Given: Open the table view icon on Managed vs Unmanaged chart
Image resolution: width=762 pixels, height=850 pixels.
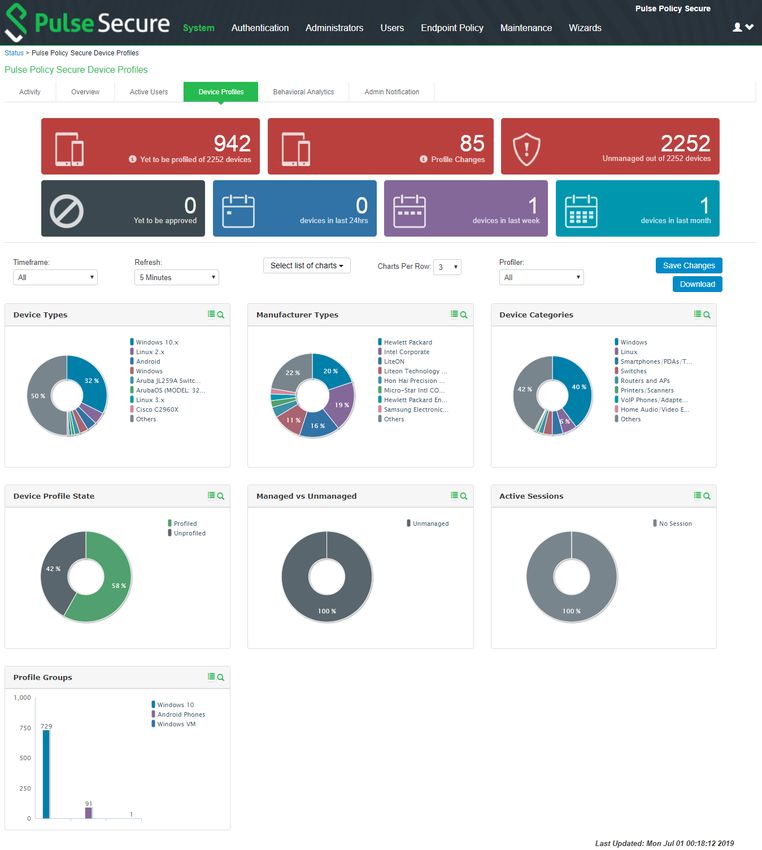Looking at the screenshot, I should 454,495.
